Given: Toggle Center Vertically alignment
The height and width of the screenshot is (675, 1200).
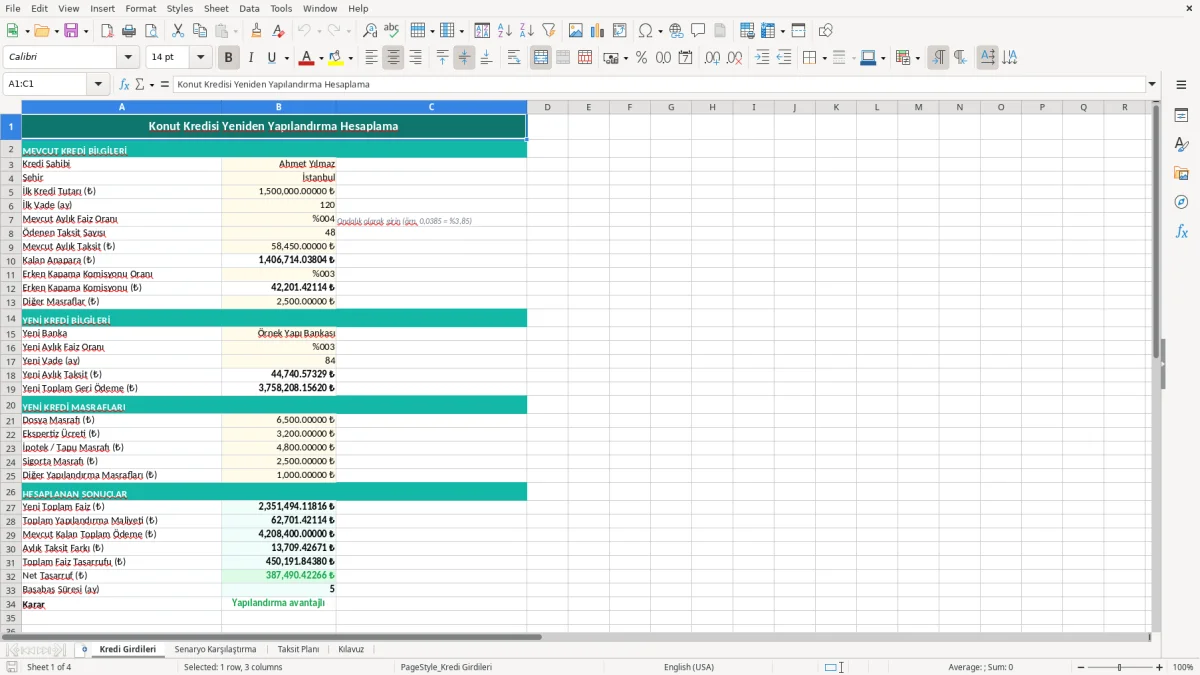Looking at the screenshot, I should (x=464, y=58).
